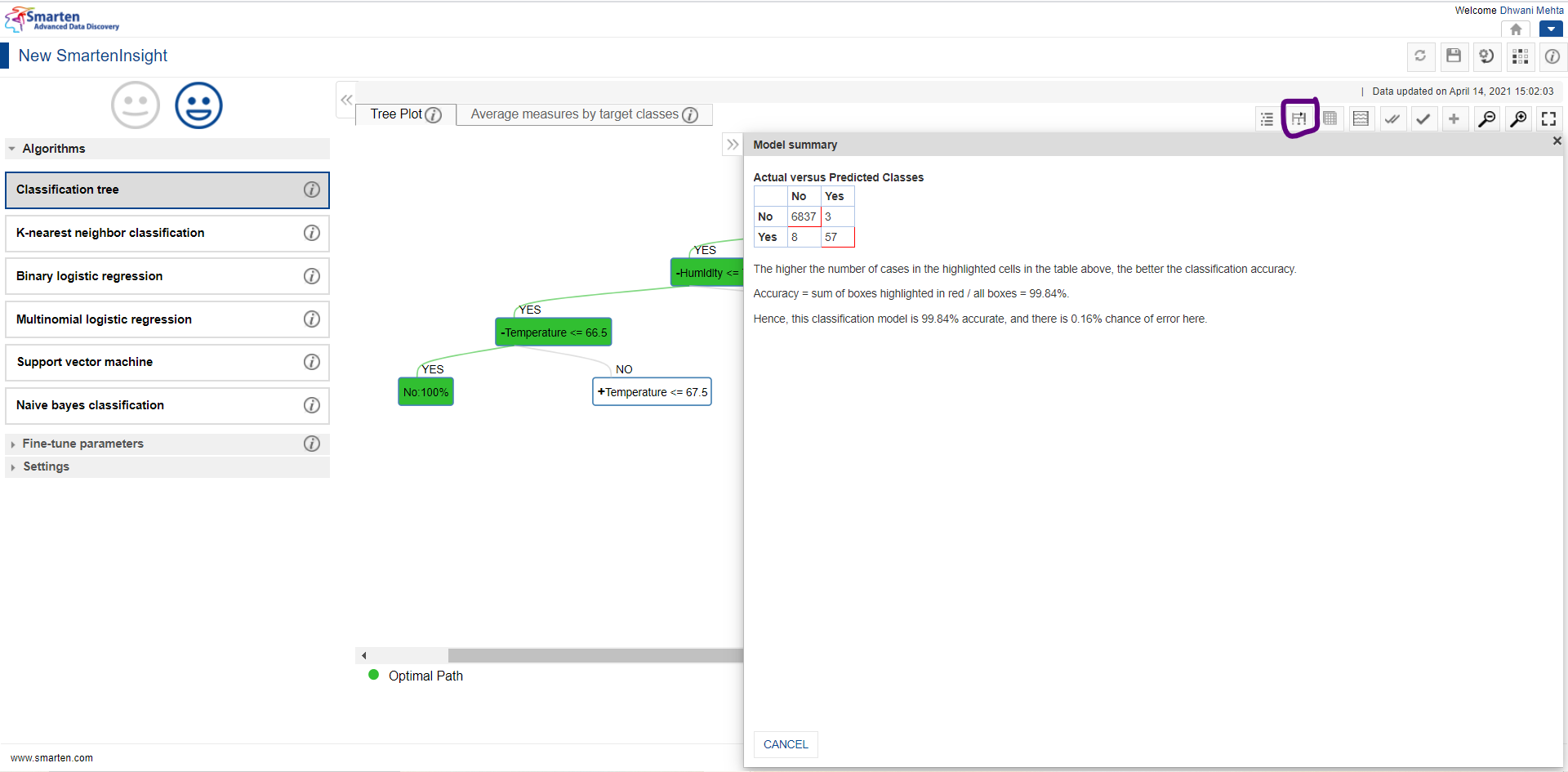Click the double checkmark toolbar icon
This screenshot has width=1568, height=772.
pyautogui.click(x=1392, y=118)
